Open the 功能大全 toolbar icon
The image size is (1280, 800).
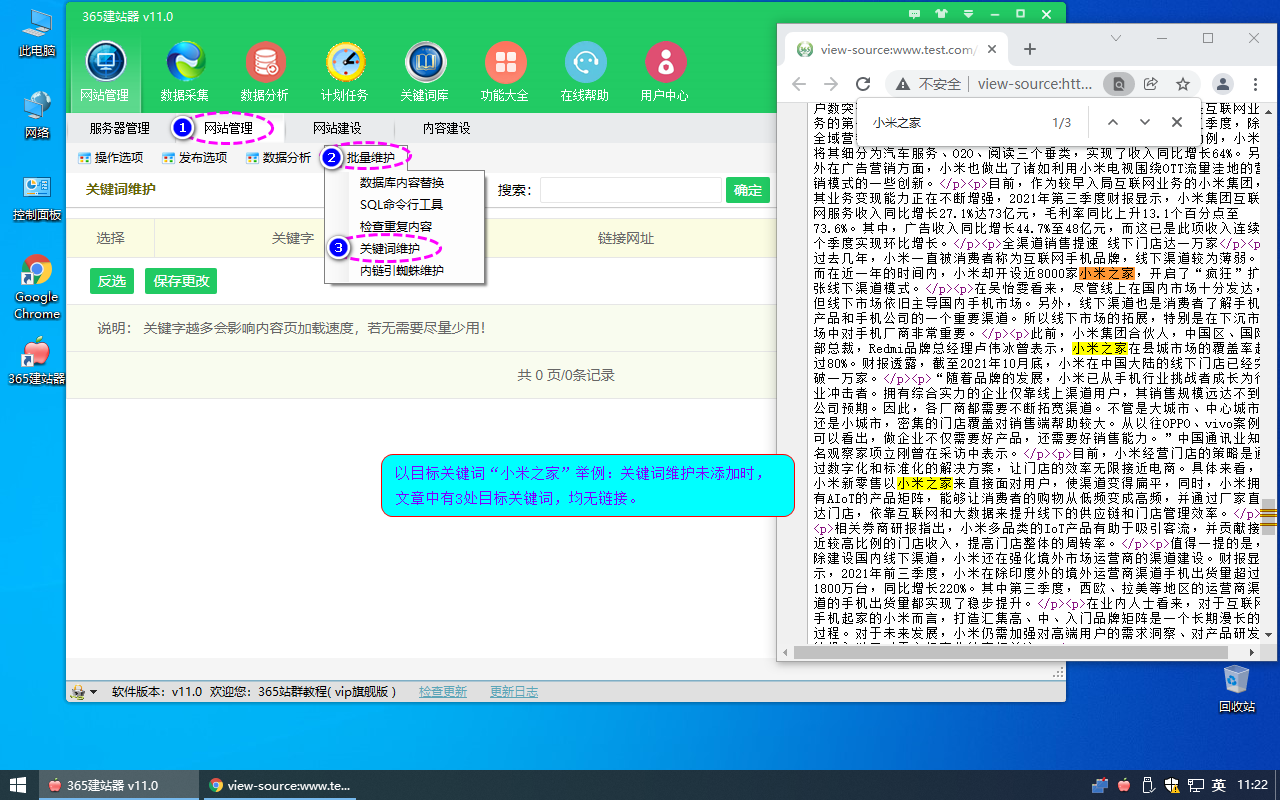click(x=505, y=72)
